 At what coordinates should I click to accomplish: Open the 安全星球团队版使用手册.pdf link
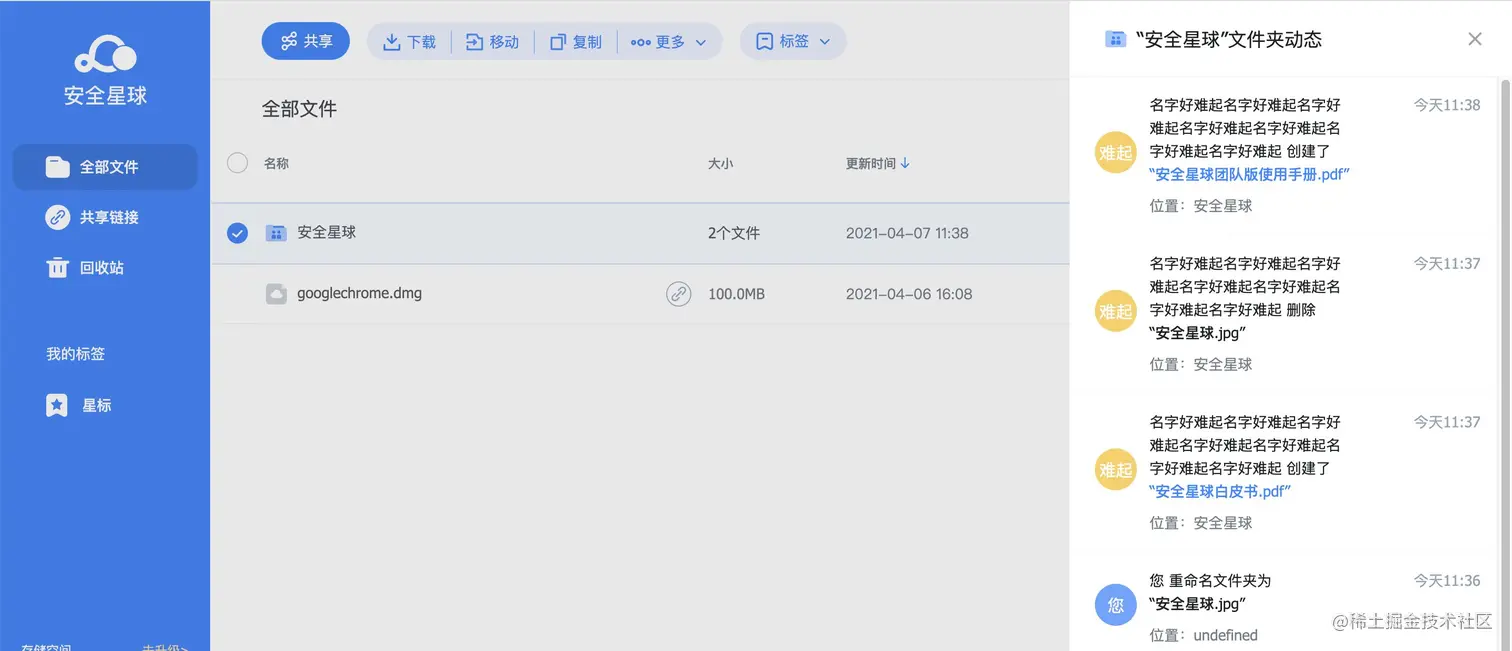point(1250,174)
